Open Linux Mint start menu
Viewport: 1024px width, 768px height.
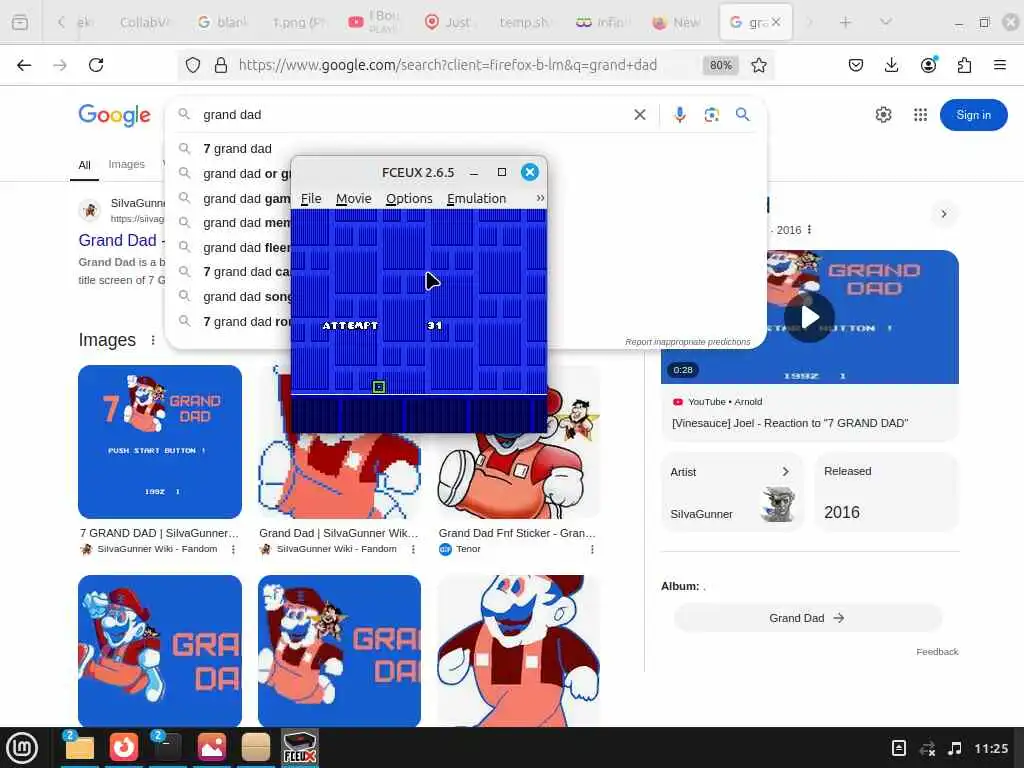(x=22, y=748)
